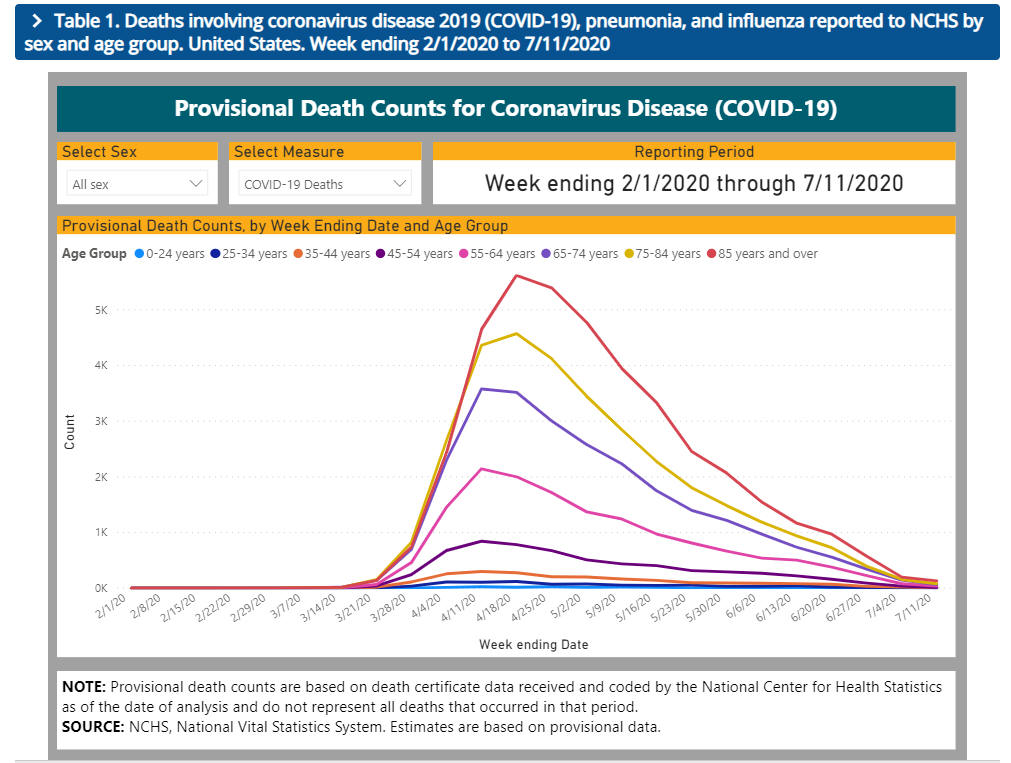Click the chevron arrow beside COVID-19 Deaths
Image resolution: width=1011 pixels, height=763 pixels.
click(399, 184)
